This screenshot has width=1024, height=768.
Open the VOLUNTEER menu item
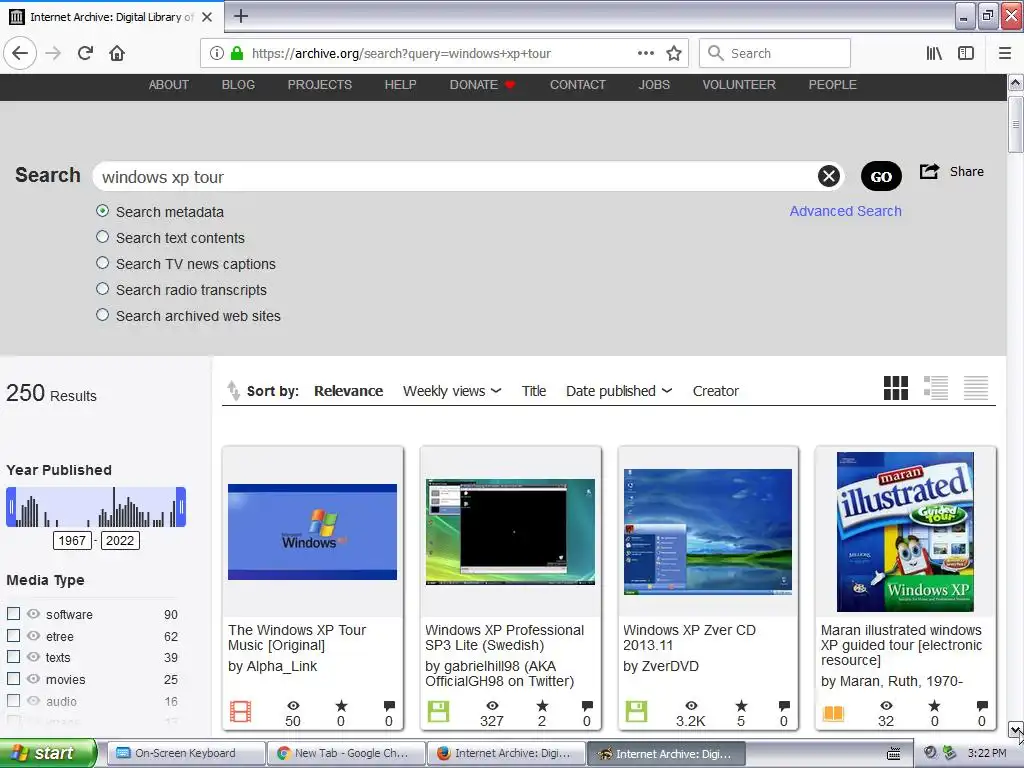tap(739, 85)
